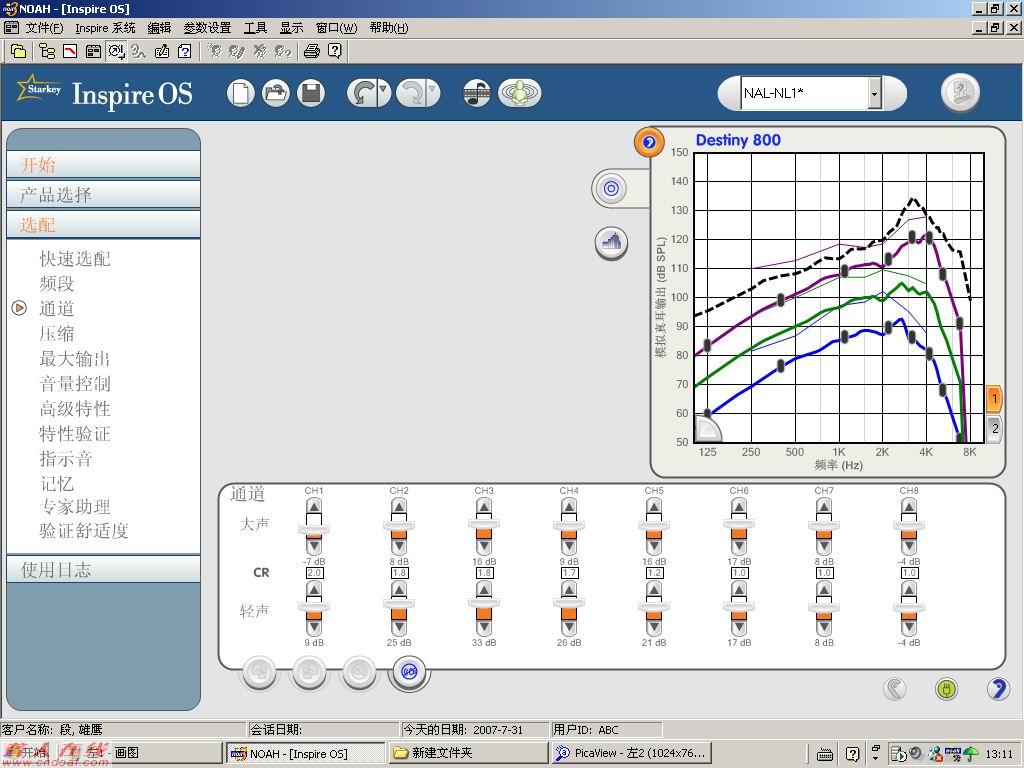Open 音量控制 in the sidebar

(75, 383)
